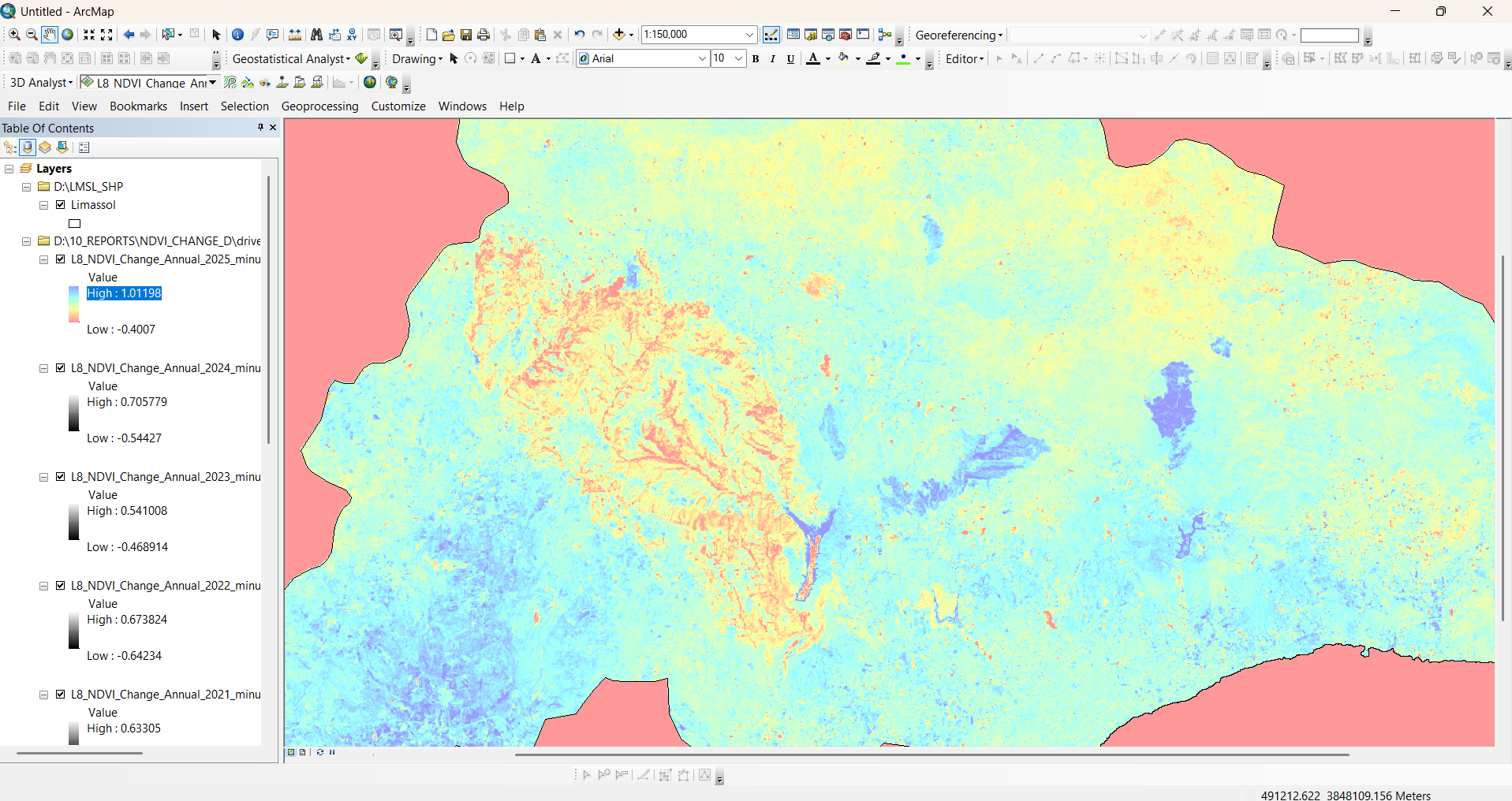The image size is (1512, 801).
Task: Collapse the D:\LMSL_SHP folder group
Action: click(26, 187)
